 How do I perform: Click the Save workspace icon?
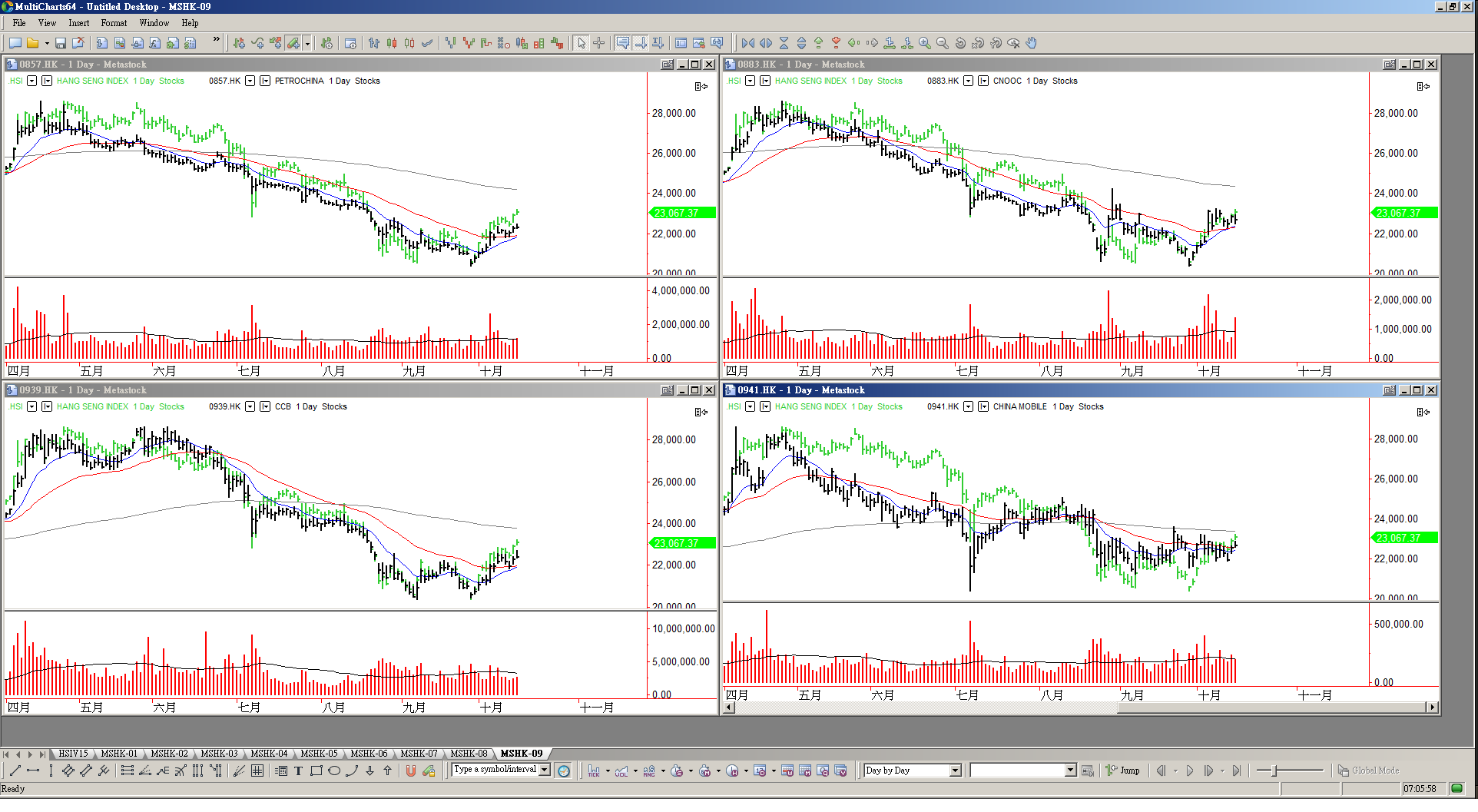61,43
